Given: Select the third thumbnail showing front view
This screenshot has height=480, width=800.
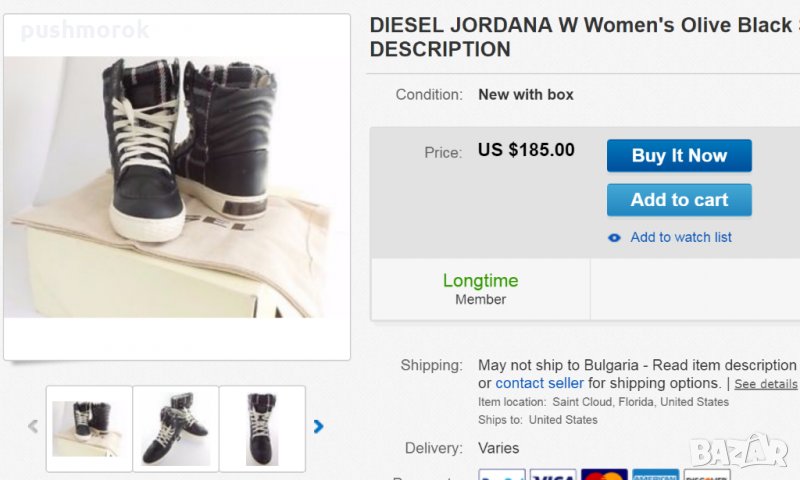Looking at the screenshot, I should click(262, 428).
